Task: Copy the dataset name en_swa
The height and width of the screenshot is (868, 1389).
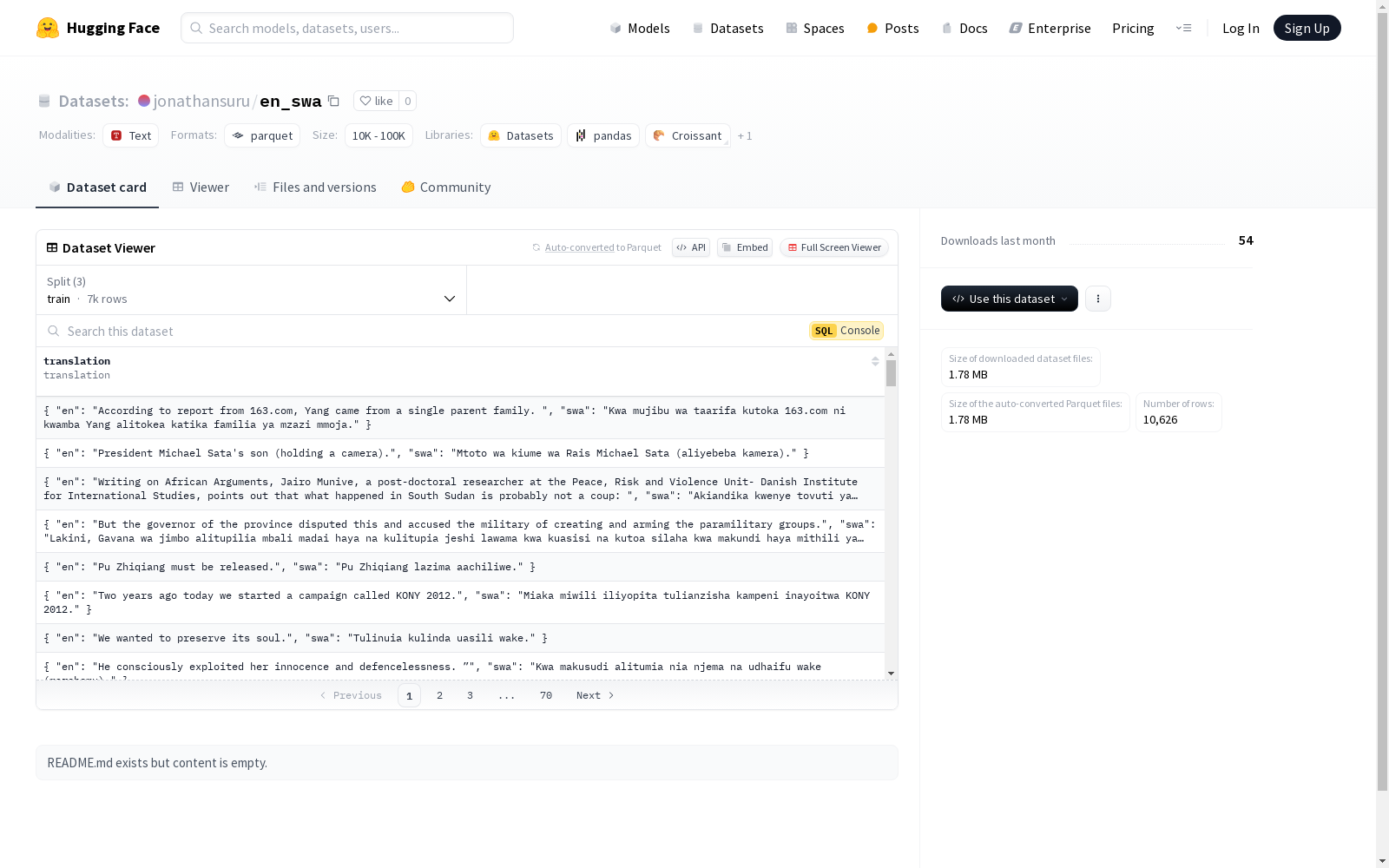Action: (333, 101)
